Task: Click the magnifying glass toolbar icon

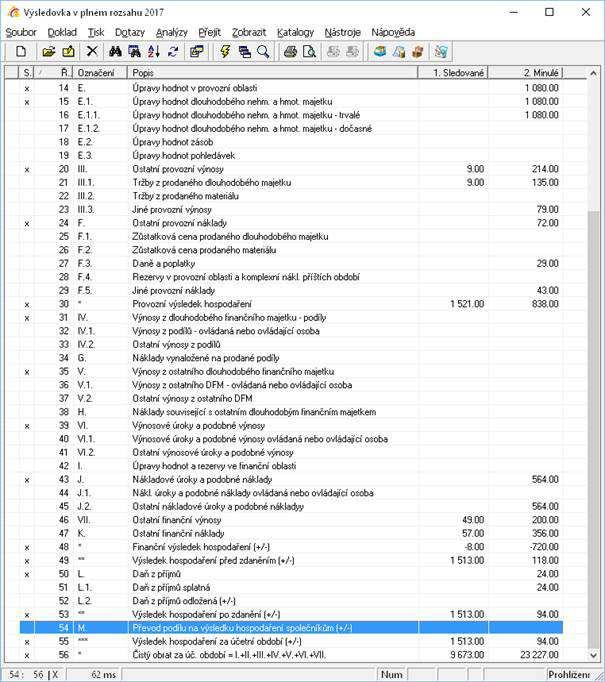Action: pos(264,52)
